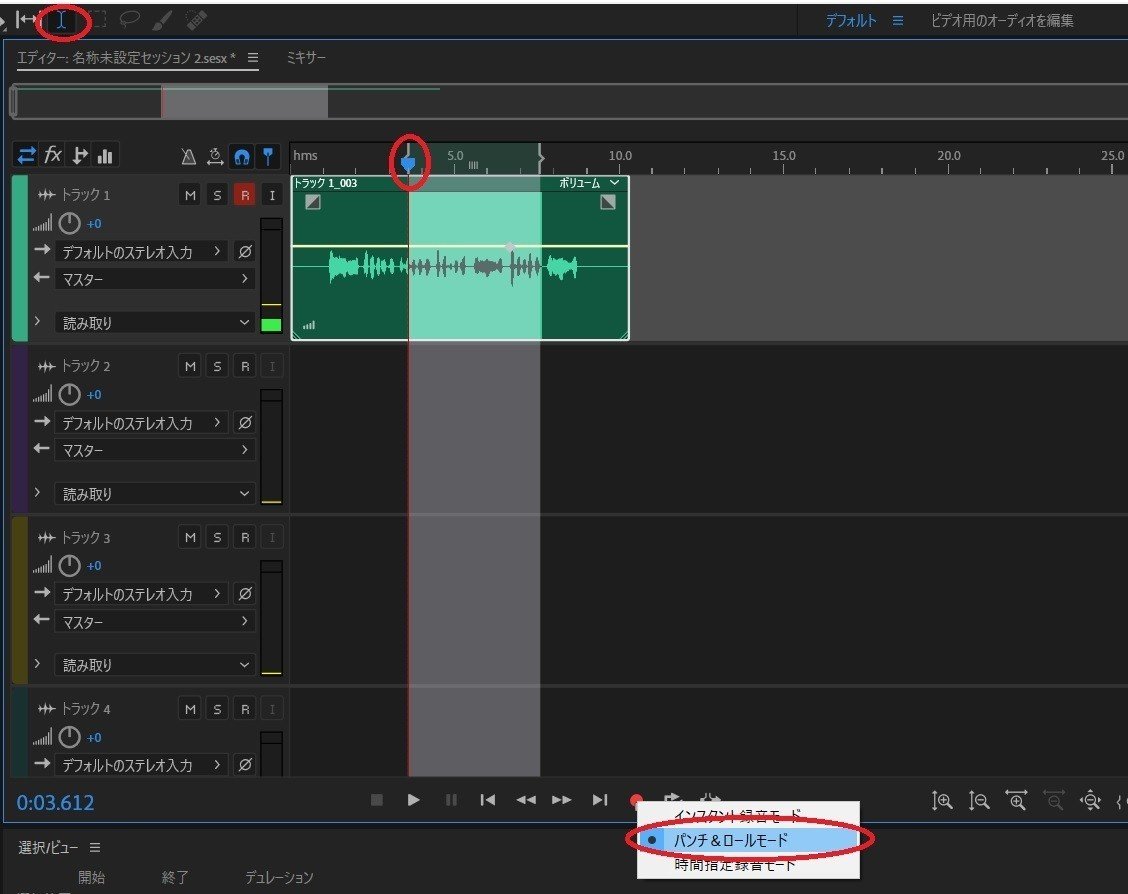Click the blue marker pin icon
Image resolution: width=1128 pixels, height=894 pixels.
pos(268,156)
